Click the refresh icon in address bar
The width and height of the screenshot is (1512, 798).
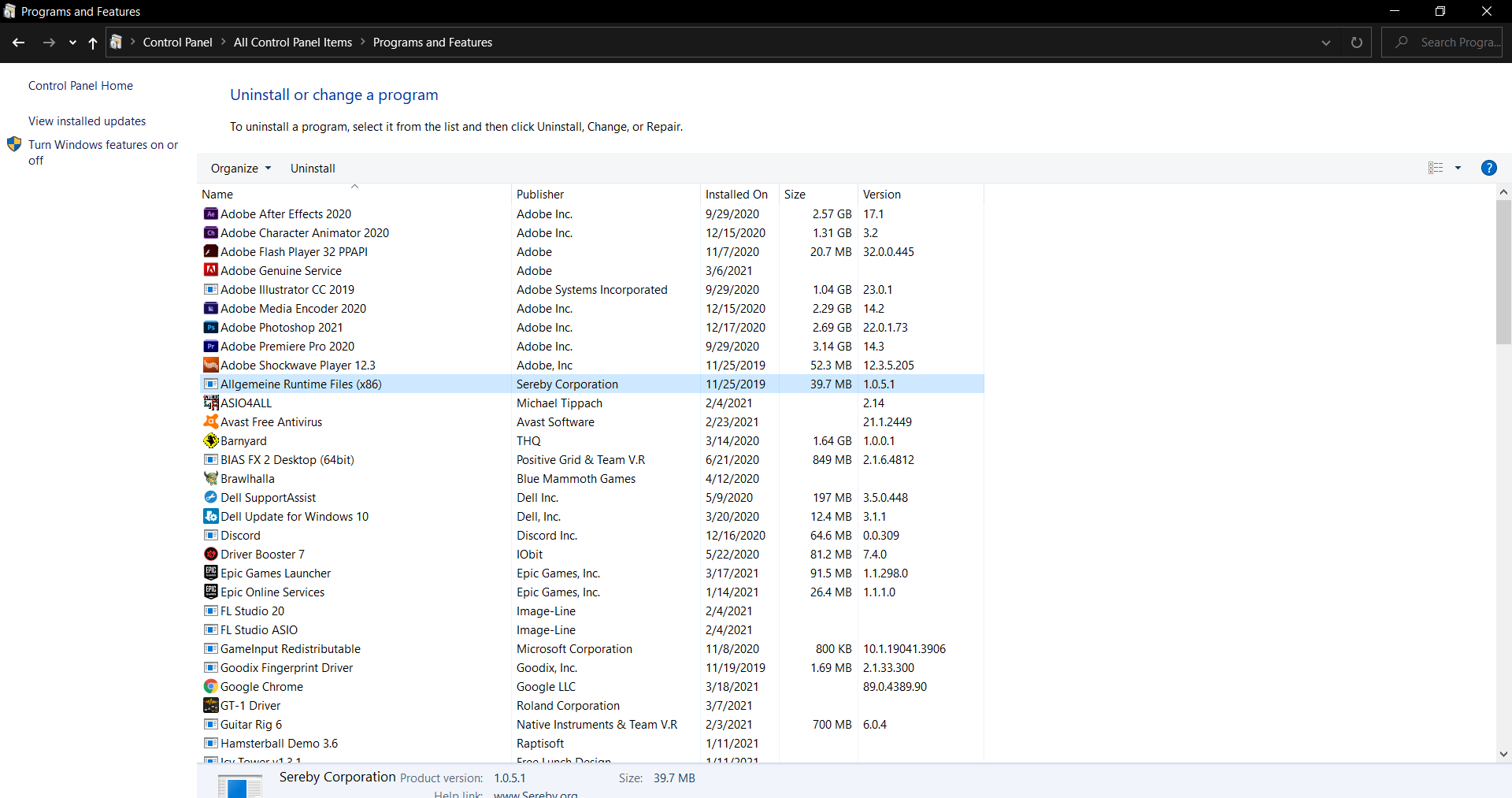tap(1356, 43)
